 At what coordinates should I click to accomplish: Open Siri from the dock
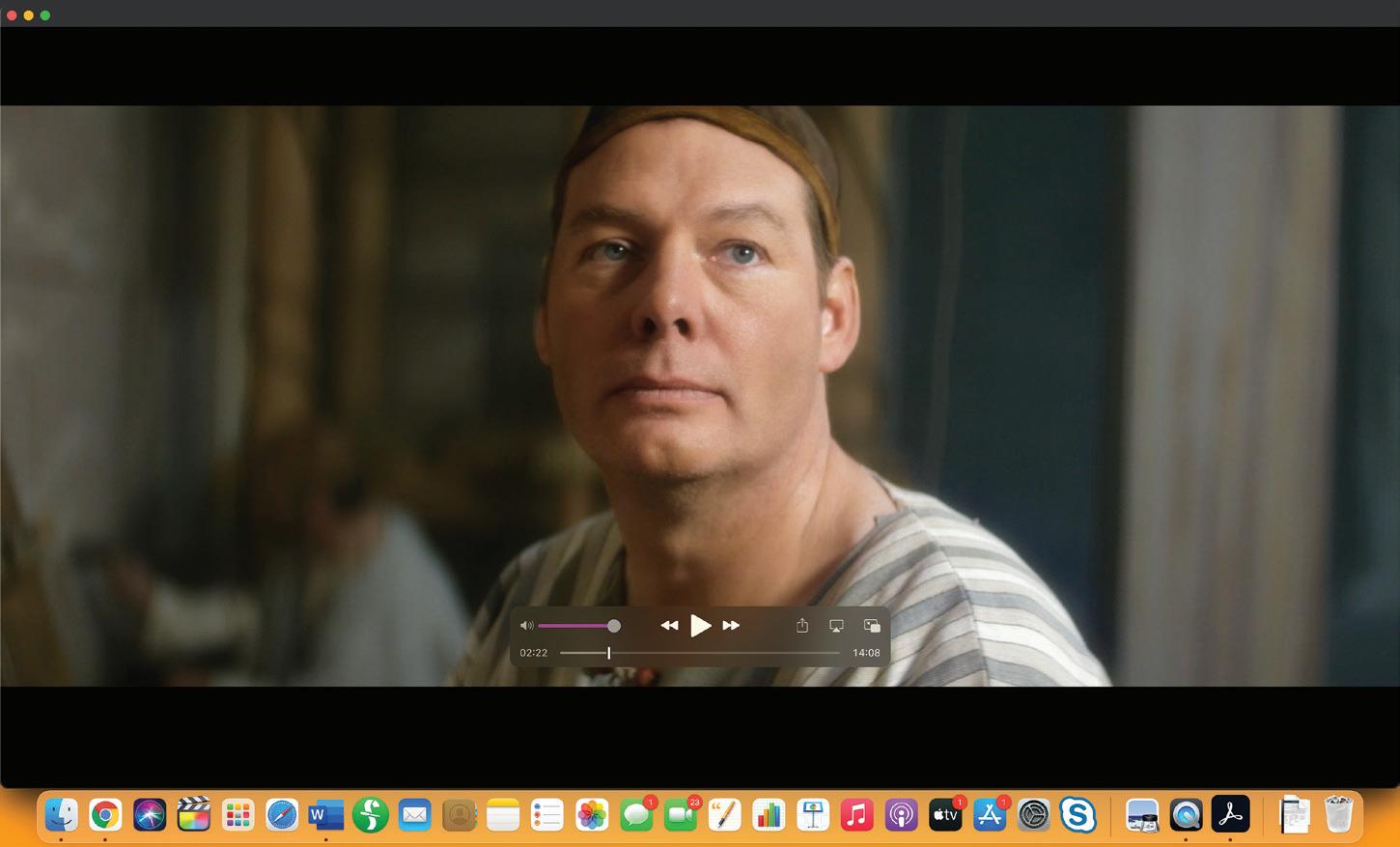click(x=150, y=816)
